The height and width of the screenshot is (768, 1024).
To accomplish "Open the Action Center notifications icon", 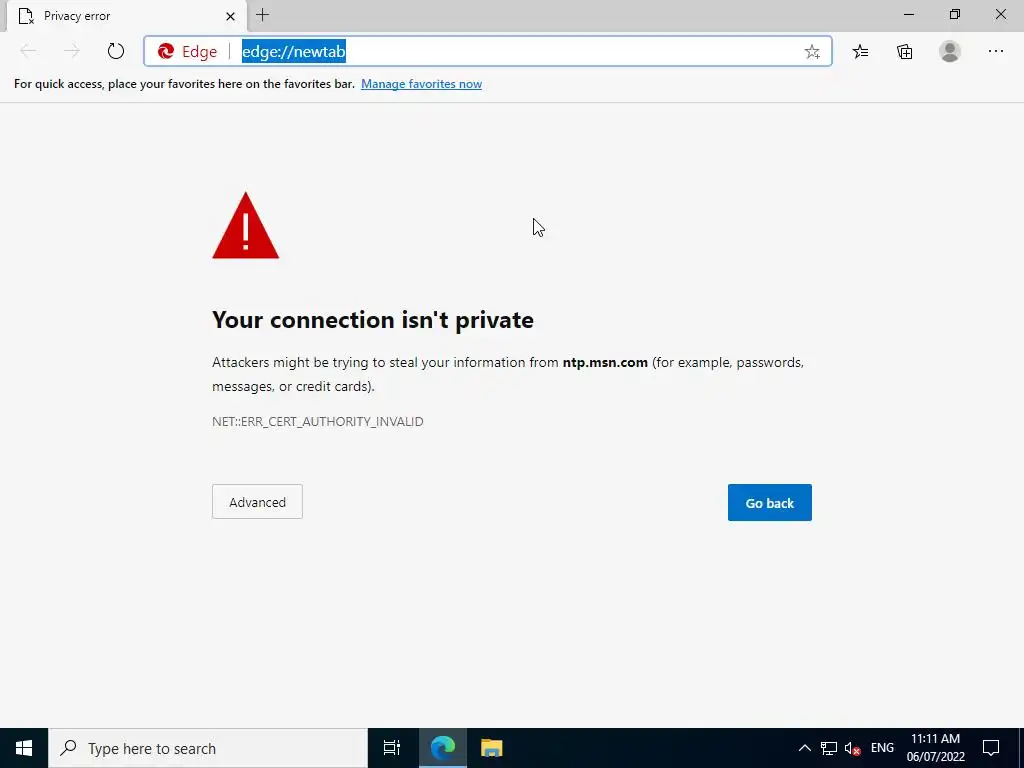I will point(991,748).
